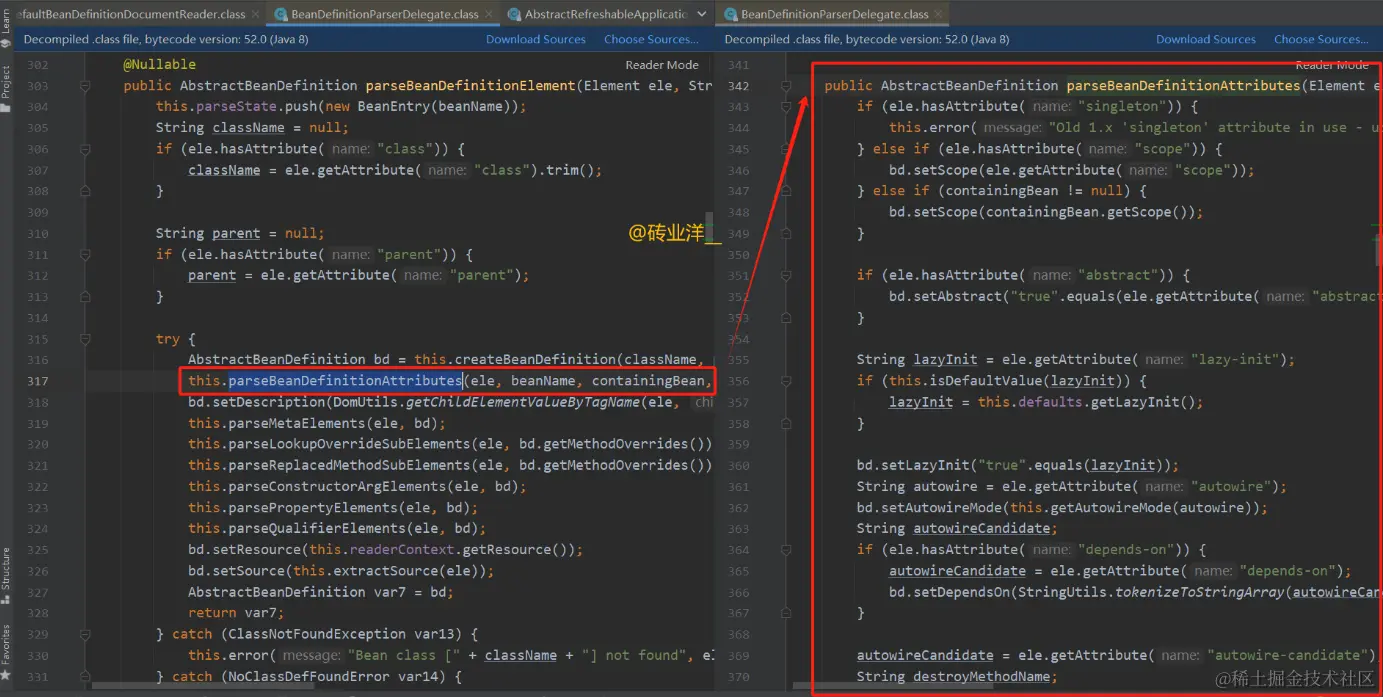
Task: Collapse depends-on if fold at line 364
Action: point(787,550)
